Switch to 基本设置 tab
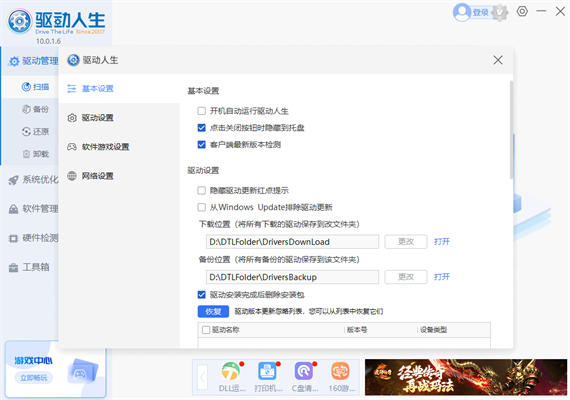Image resolution: width=570 pixels, height=400 pixels. (119, 88)
